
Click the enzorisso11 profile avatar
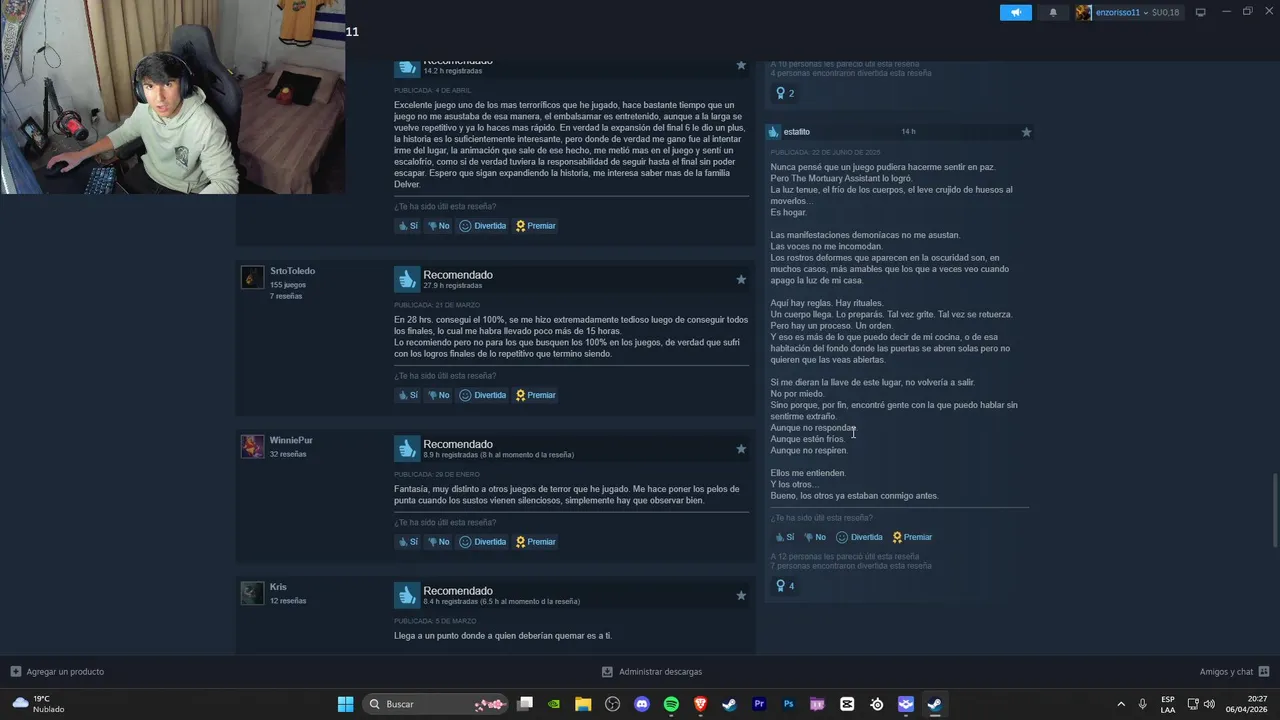(1083, 12)
